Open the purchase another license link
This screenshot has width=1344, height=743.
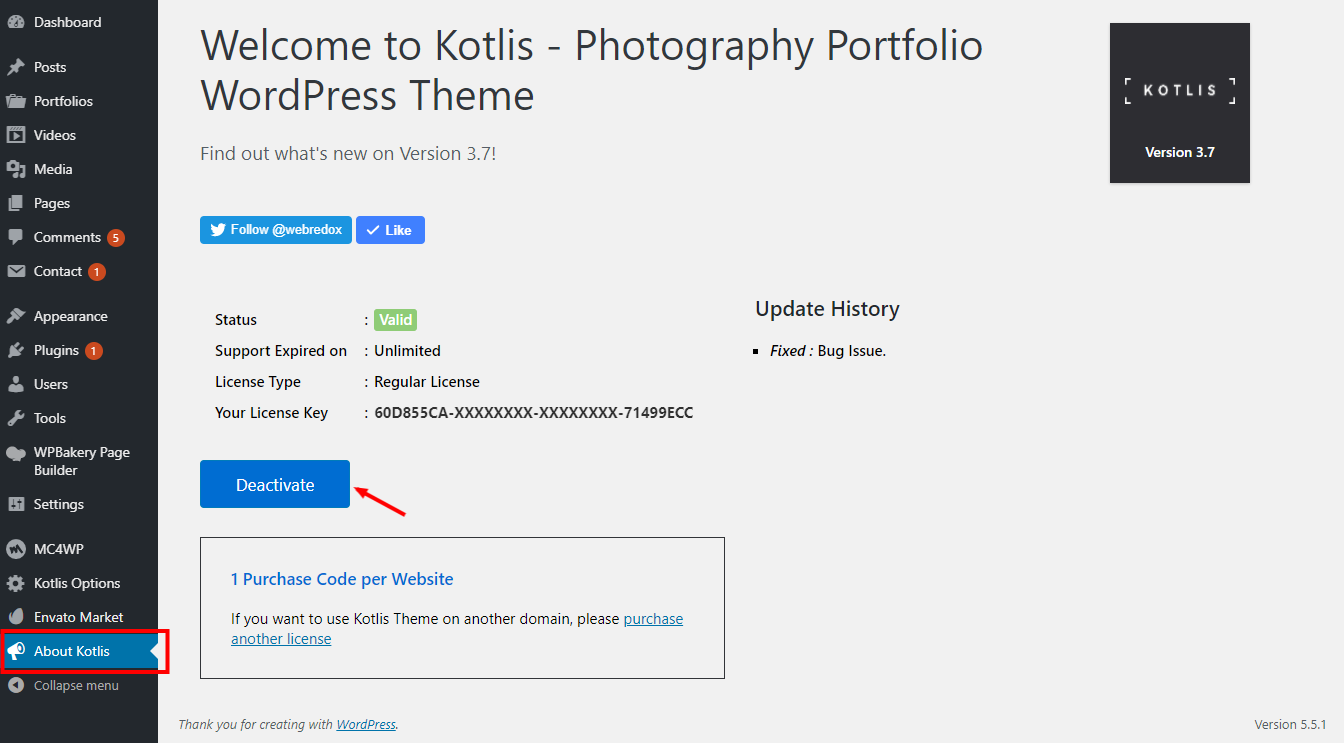(x=653, y=619)
